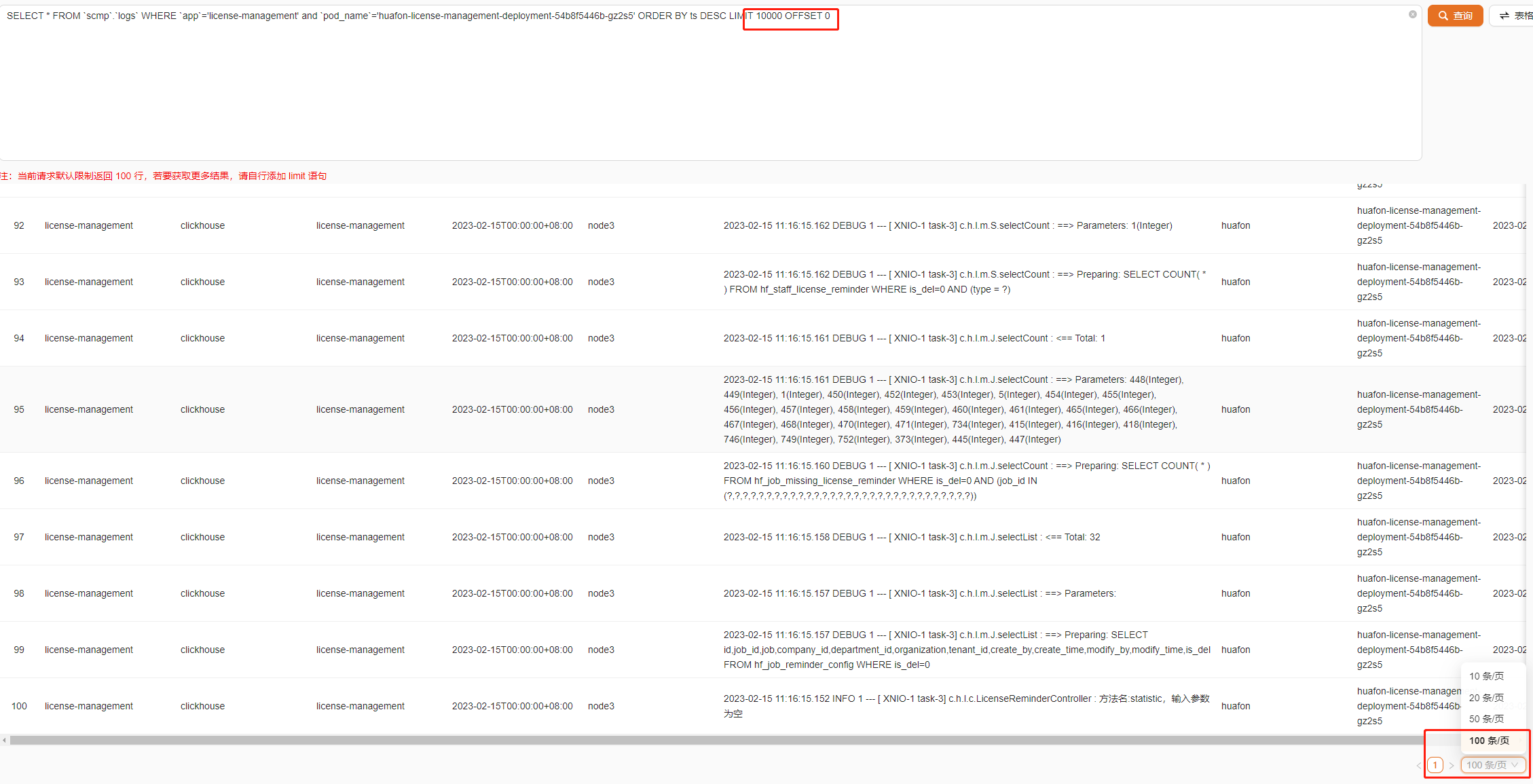Click page number 1 in the pagination
This screenshot has width=1533, height=784.
click(x=1435, y=765)
